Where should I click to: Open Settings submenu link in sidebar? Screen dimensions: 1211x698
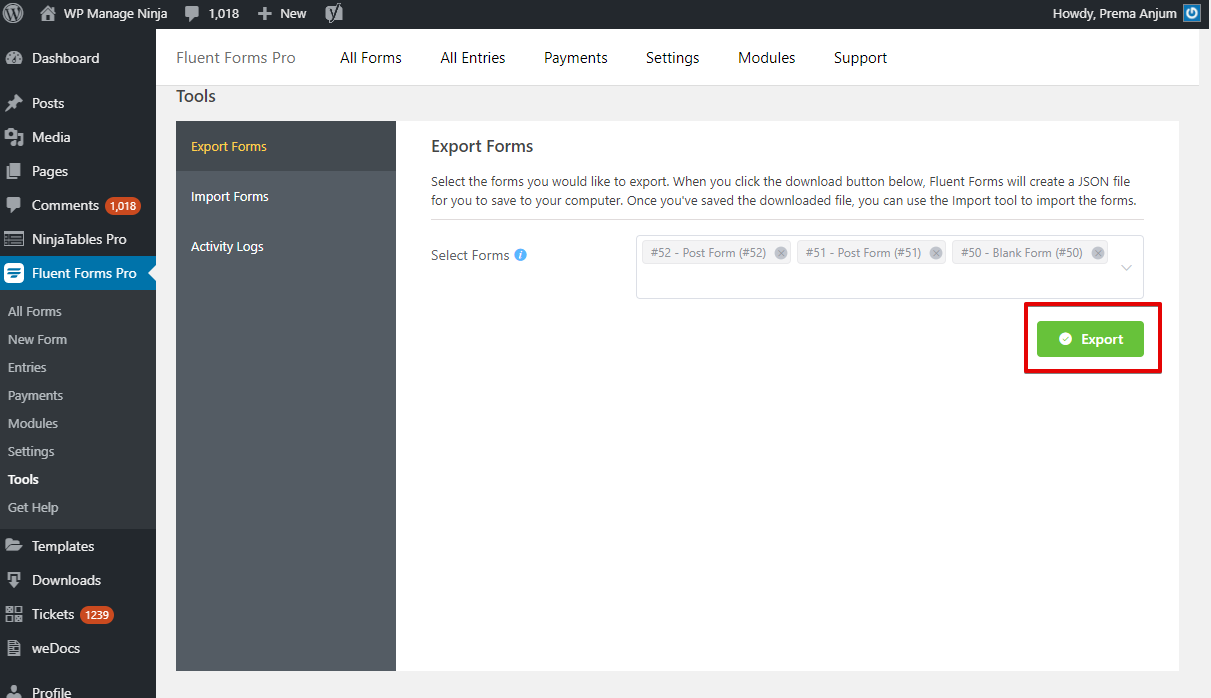32,451
